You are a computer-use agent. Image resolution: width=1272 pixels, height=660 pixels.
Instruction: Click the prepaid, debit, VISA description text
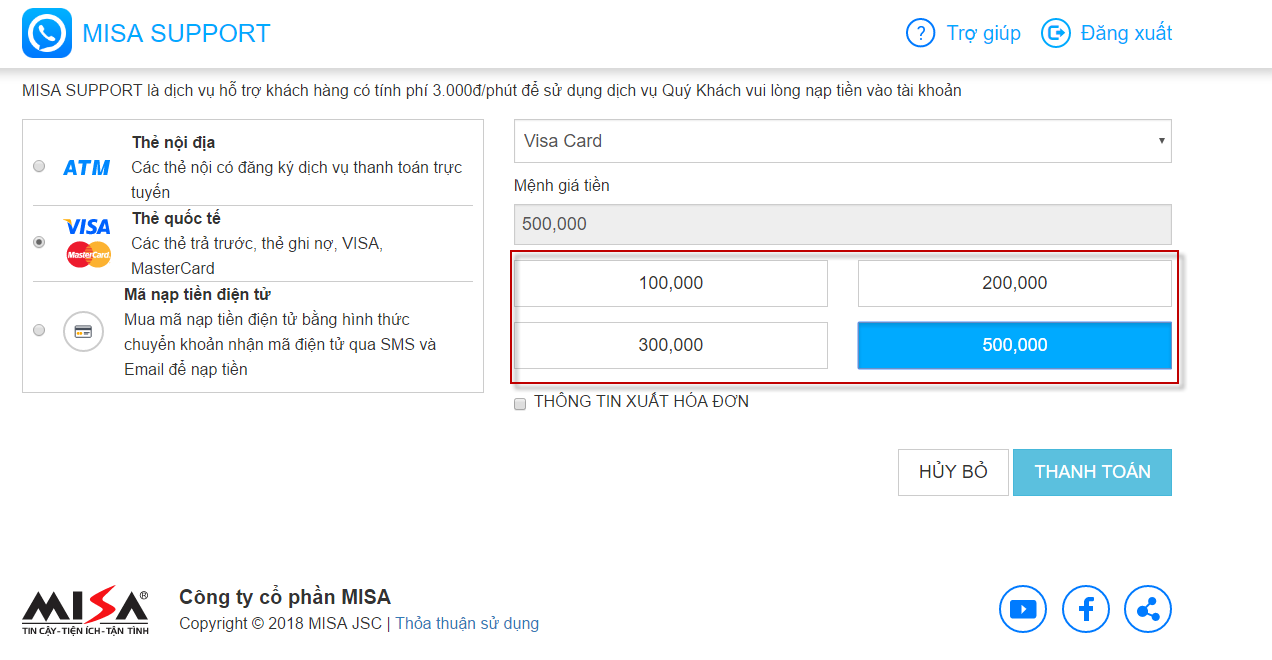[257, 256]
